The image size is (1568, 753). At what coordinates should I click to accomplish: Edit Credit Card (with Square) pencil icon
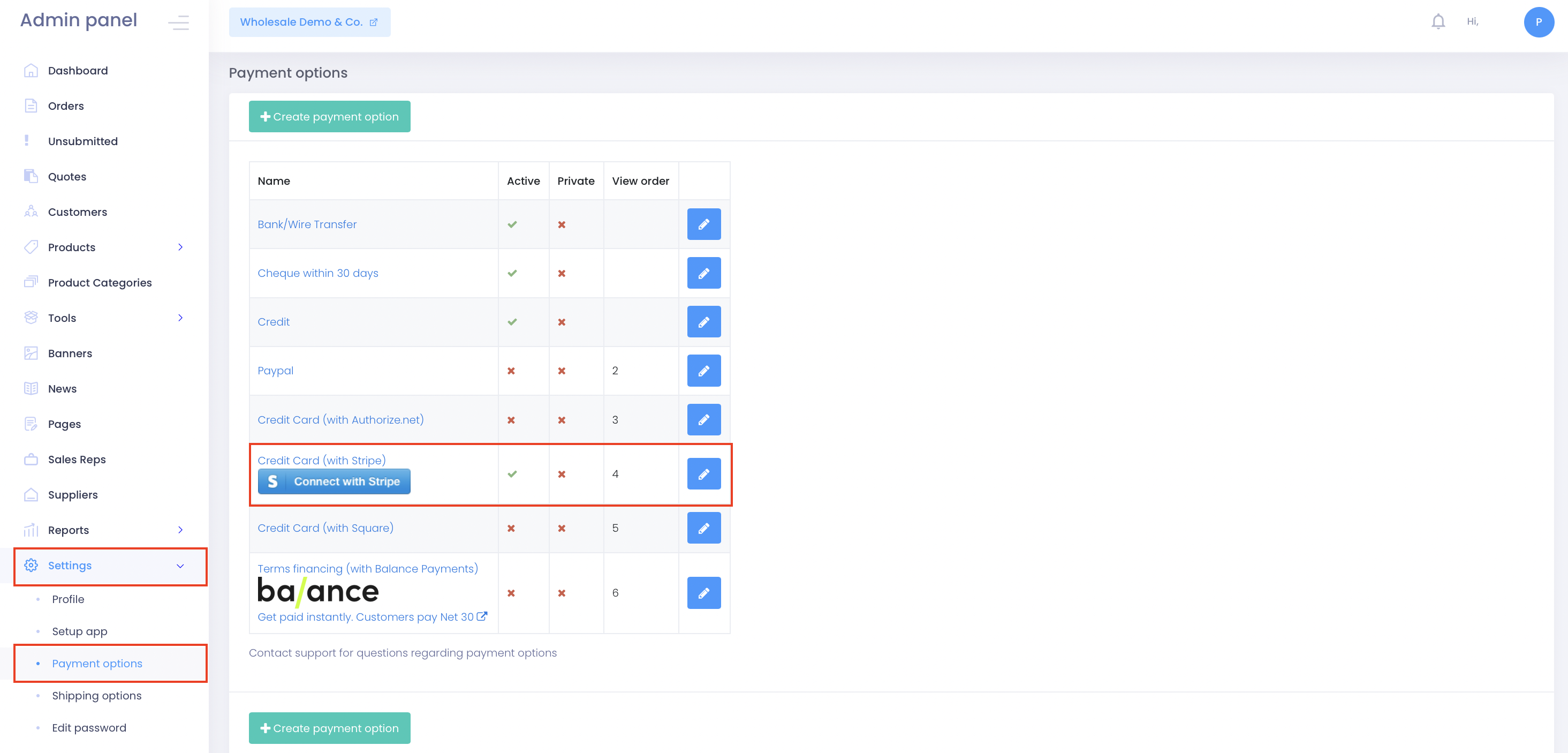coord(703,528)
